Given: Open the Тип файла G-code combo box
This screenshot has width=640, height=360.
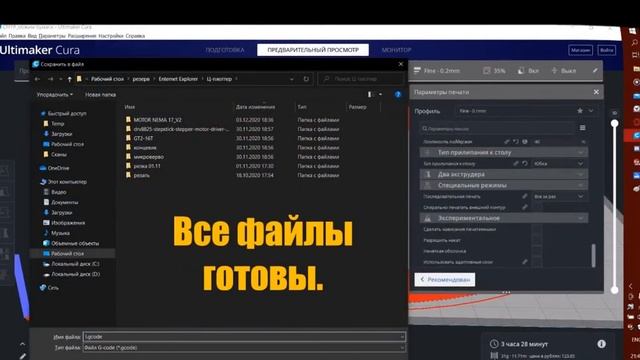Looking at the screenshot, I should coord(244,348).
